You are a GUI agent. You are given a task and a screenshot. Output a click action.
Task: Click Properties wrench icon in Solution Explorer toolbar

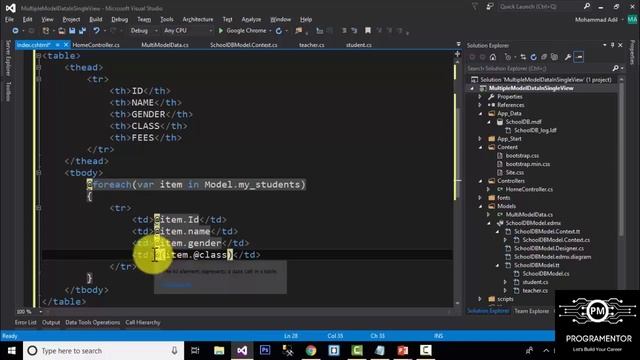[x=568, y=57]
